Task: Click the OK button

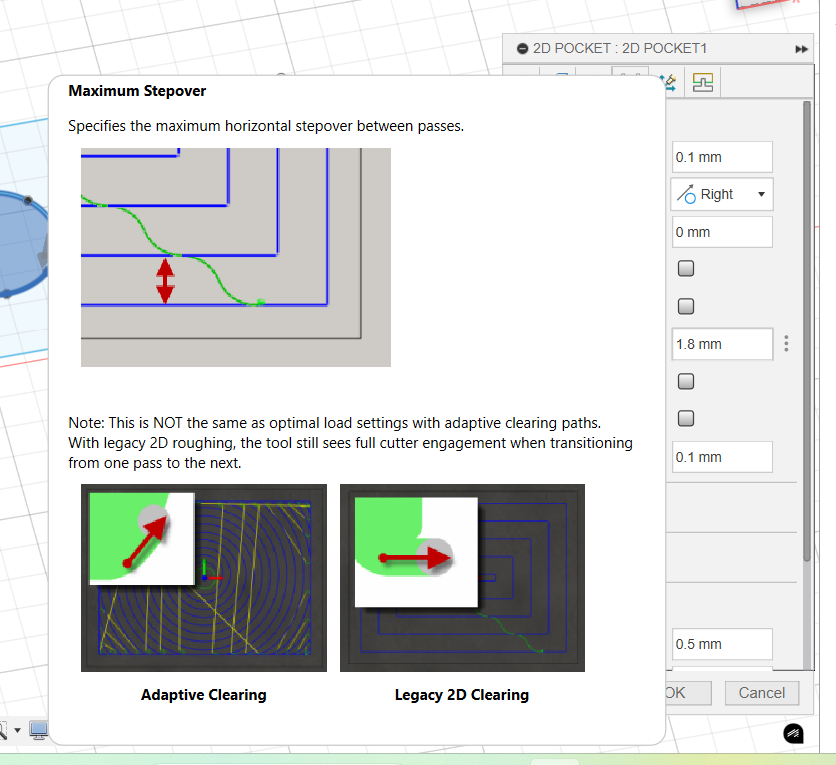Action: (687, 693)
